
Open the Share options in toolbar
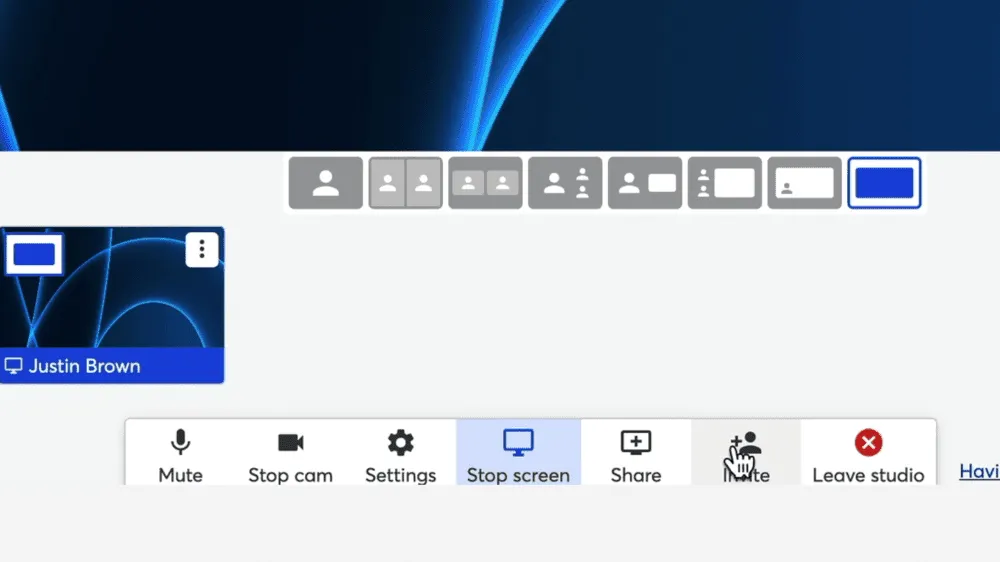pos(636,455)
